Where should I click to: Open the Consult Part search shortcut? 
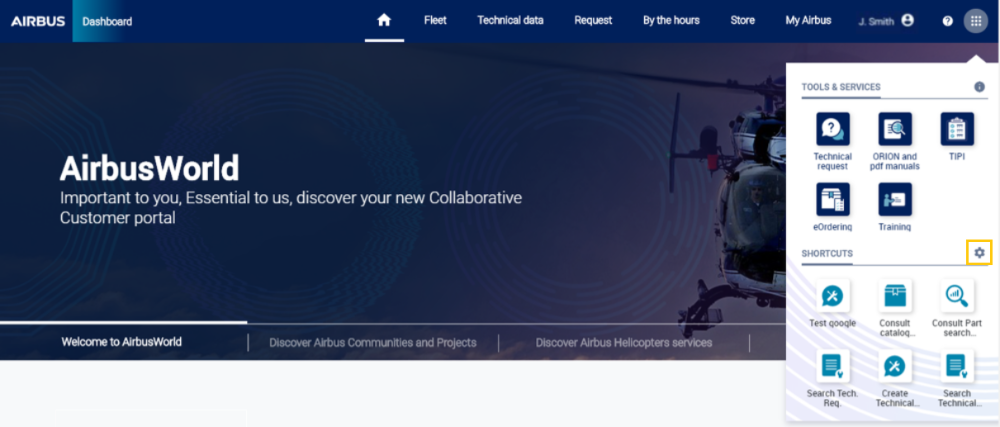pyautogui.click(x=957, y=308)
